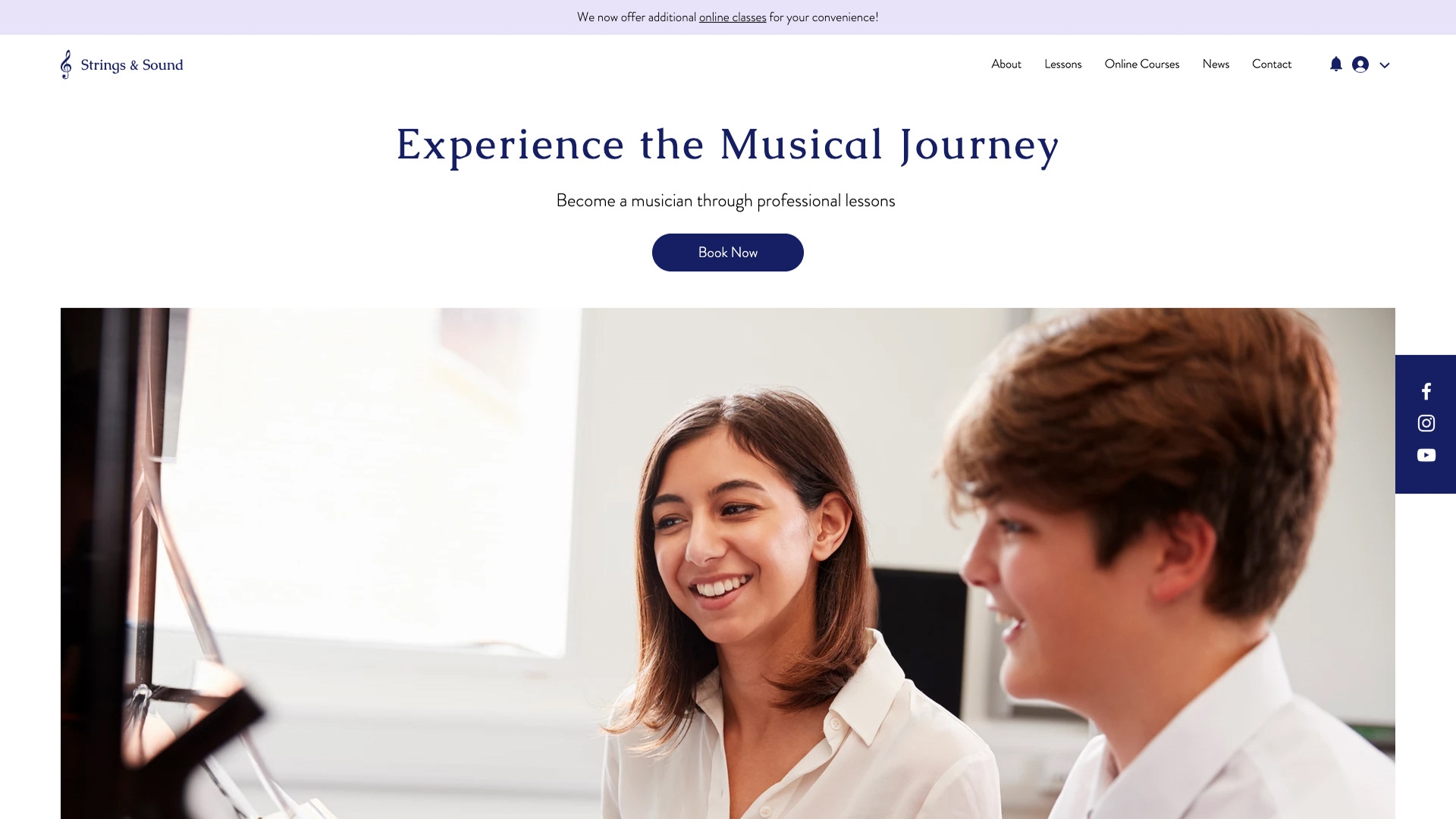Click the user account profile icon
The height and width of the screenshot is (819, 1456).
pyautogui.click(x=1360, y=64)
